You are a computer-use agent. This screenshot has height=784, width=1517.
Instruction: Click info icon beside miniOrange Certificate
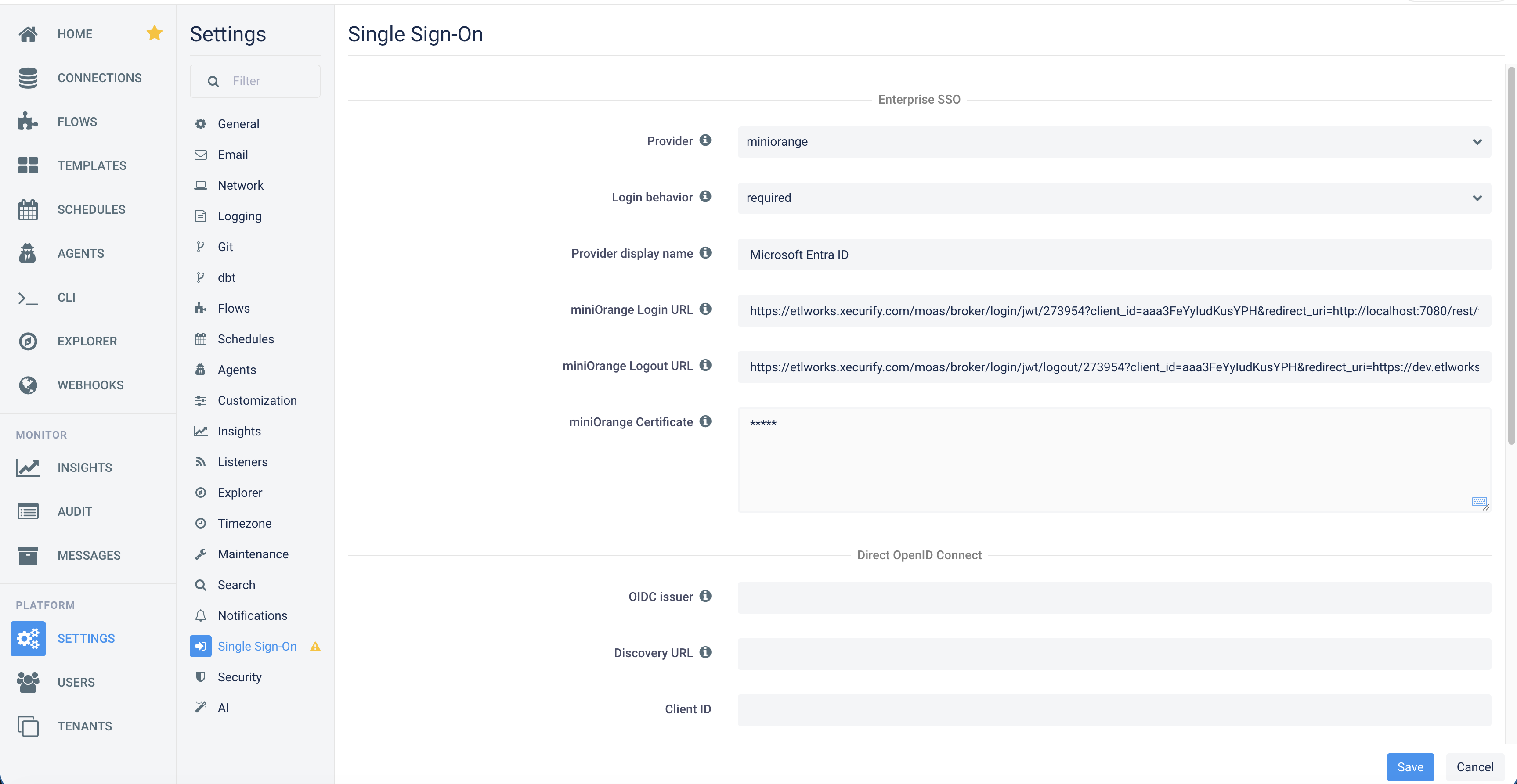coord(705,421)
